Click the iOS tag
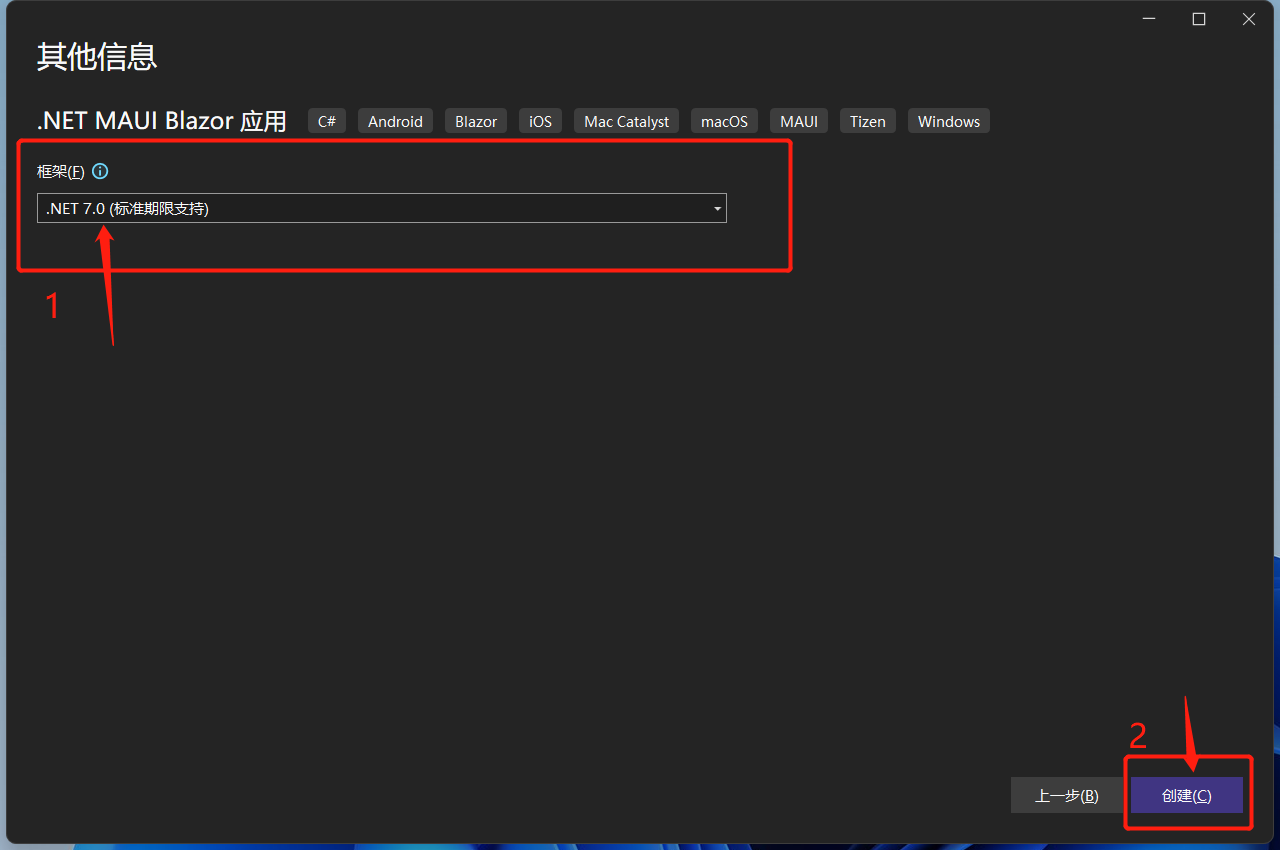Image resolution: width=1280 pixels, height=850 pixels. 540,121
